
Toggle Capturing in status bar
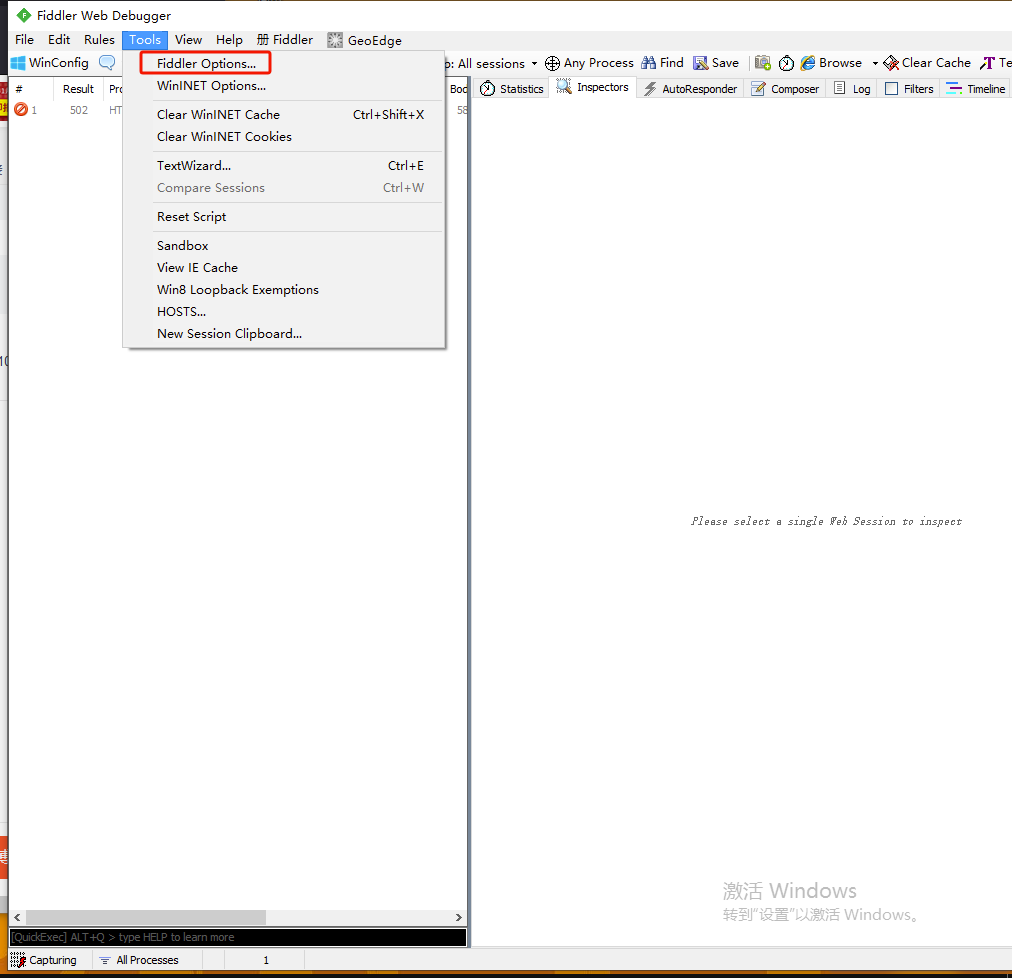click(x=44, y=960)
